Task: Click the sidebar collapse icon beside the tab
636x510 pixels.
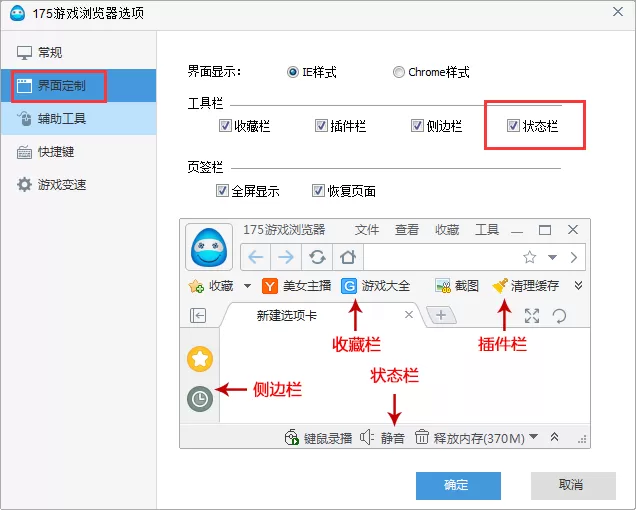Action: tap(198, 315)
